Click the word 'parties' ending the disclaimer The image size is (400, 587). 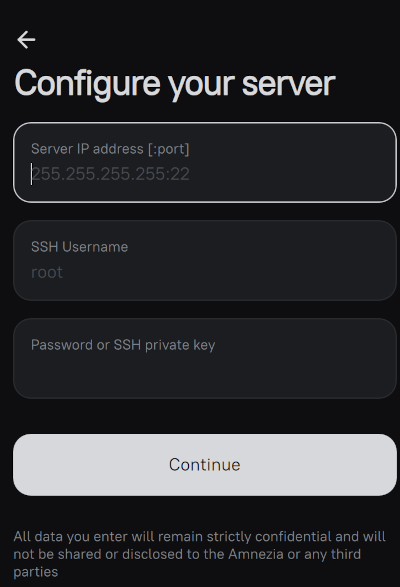coord(36,572)
